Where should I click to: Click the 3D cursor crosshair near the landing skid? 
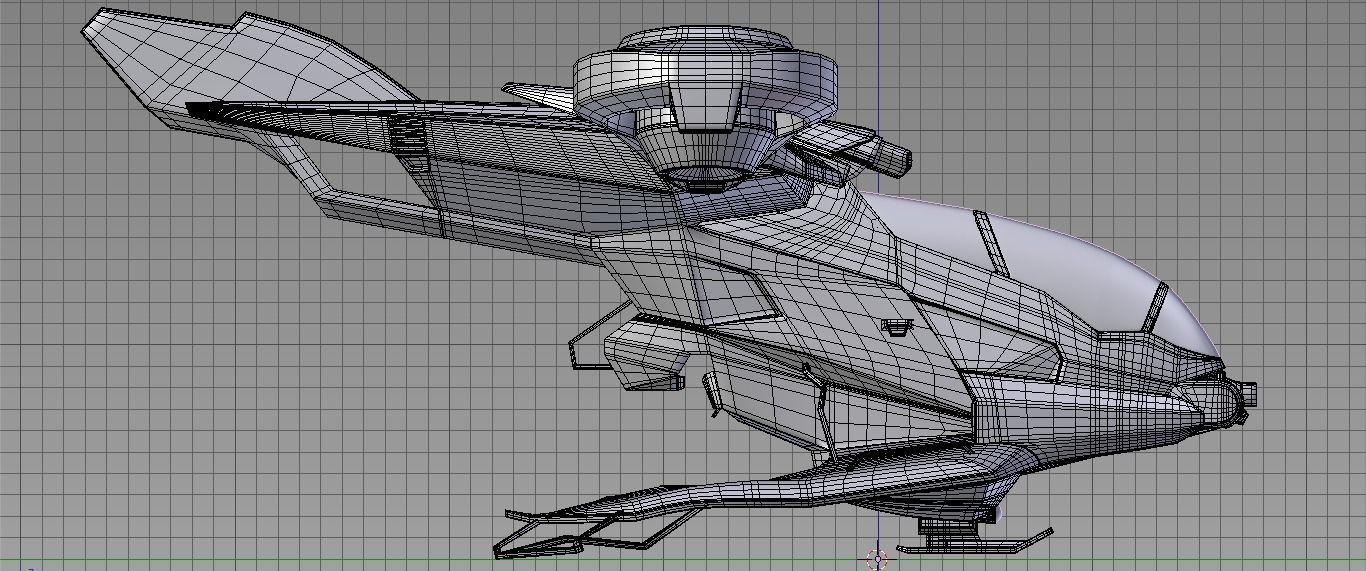coord(877,559)
